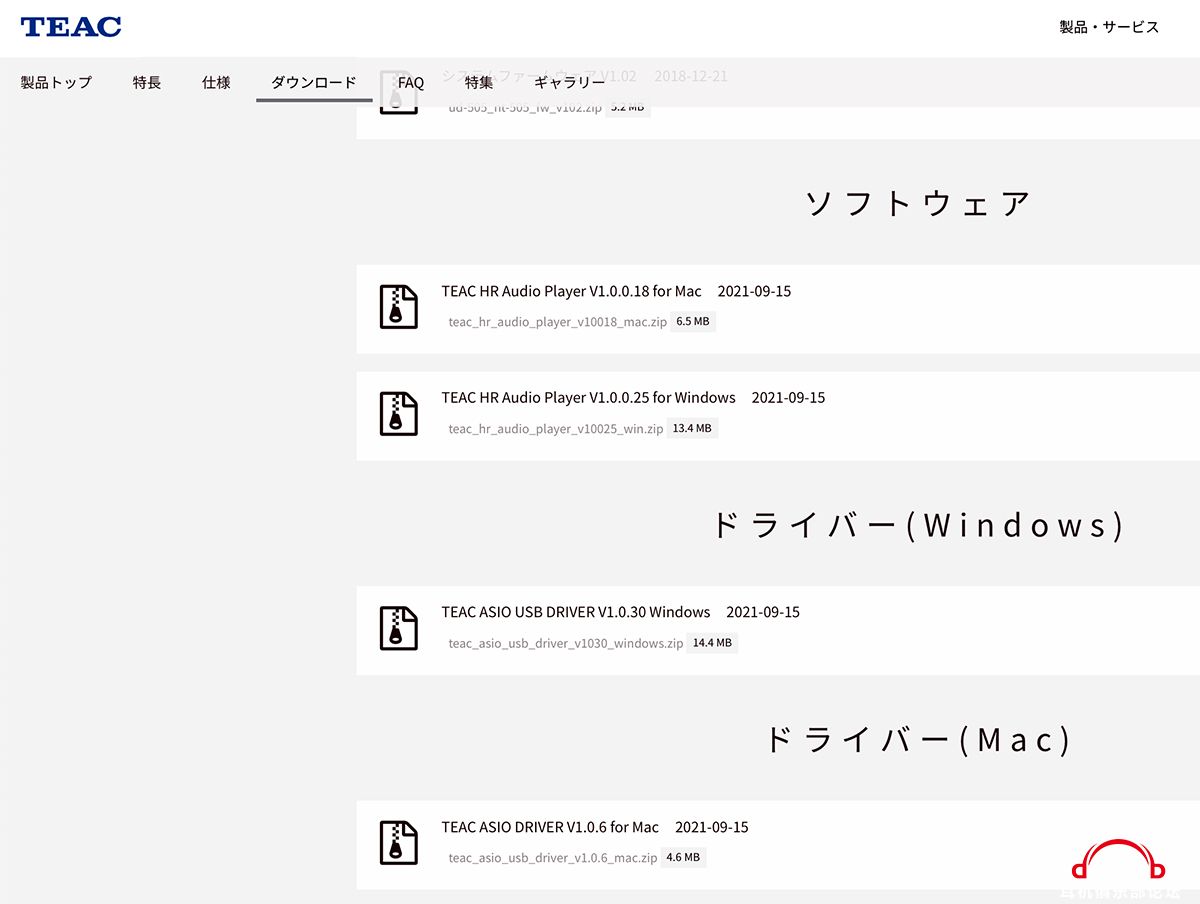Click the TEAC logo
1200x904 pixels.
(71, 27)
